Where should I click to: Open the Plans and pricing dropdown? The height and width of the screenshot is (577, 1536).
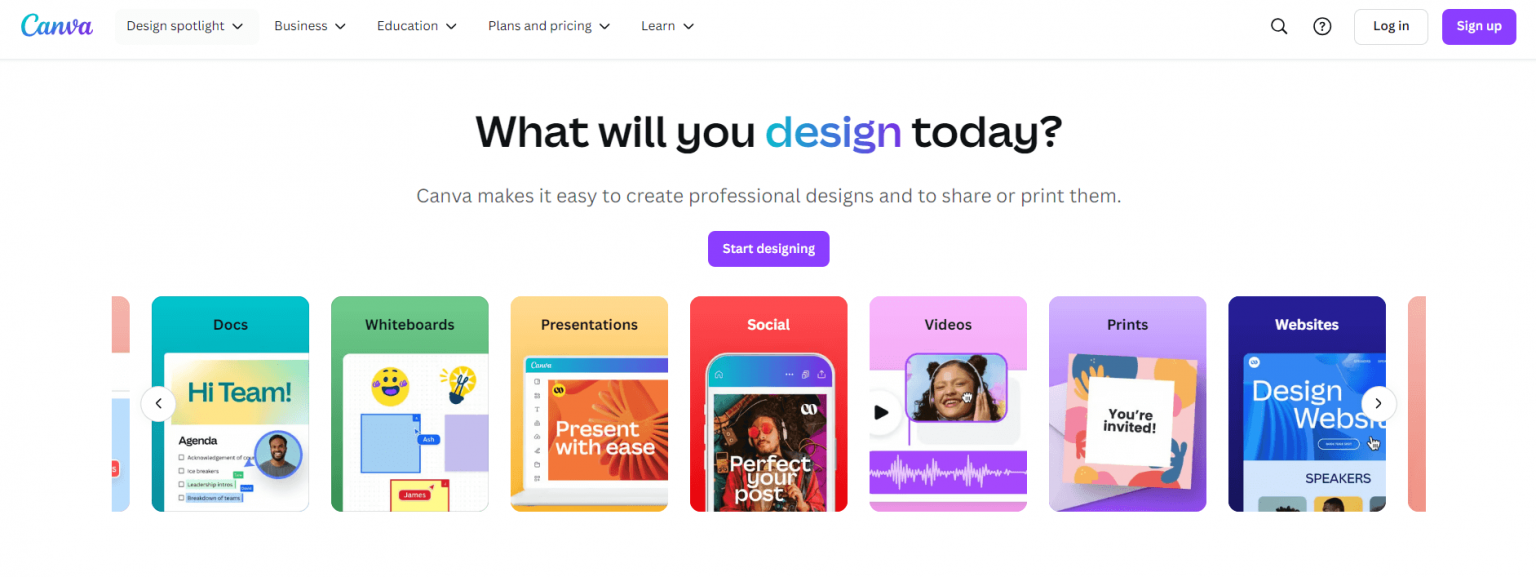(x=548, y=26)
